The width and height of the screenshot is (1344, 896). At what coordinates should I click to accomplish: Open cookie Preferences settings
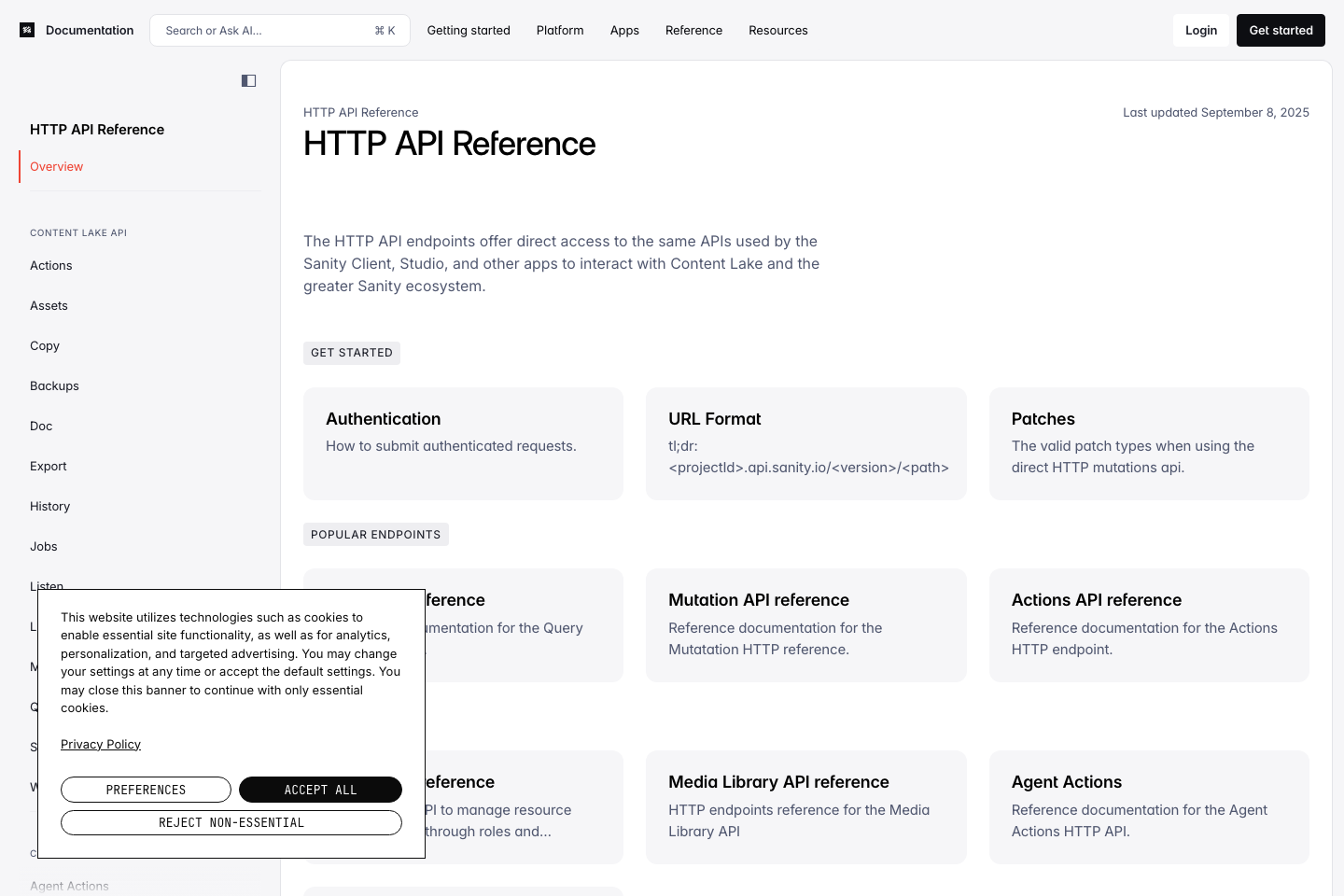coord(146,790)
